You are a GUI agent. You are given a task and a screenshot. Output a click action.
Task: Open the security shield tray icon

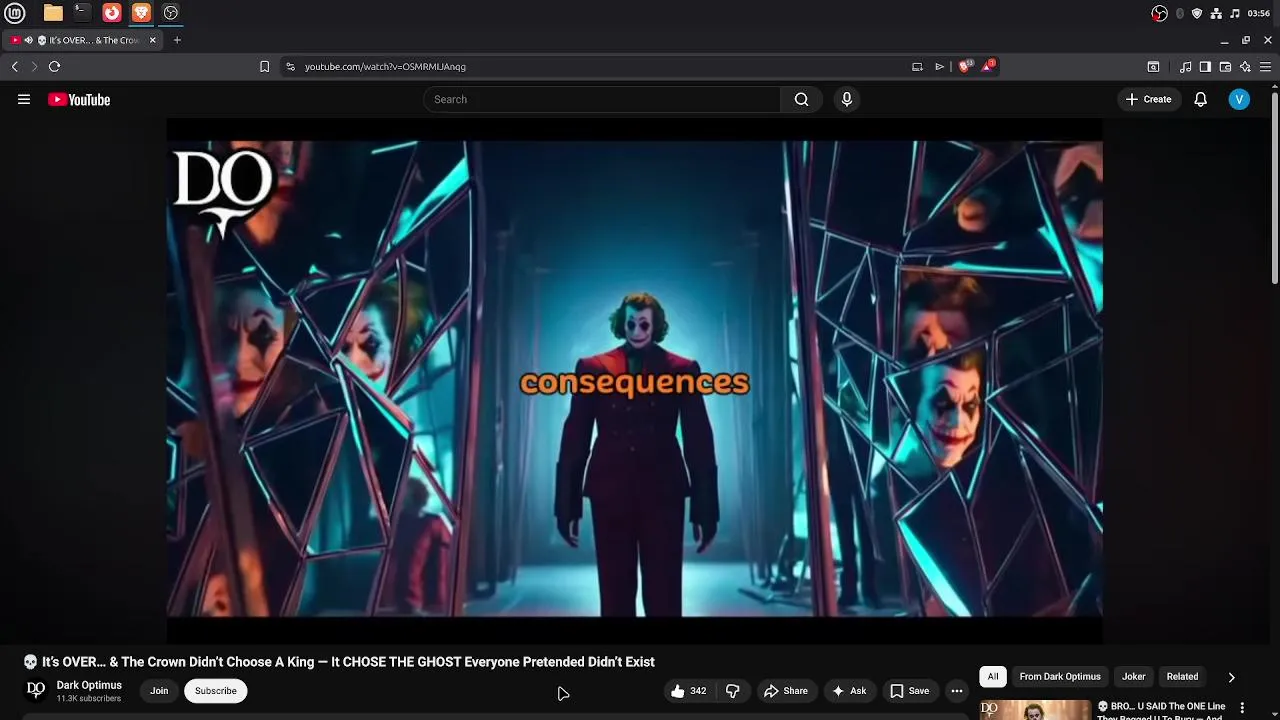1197,13
